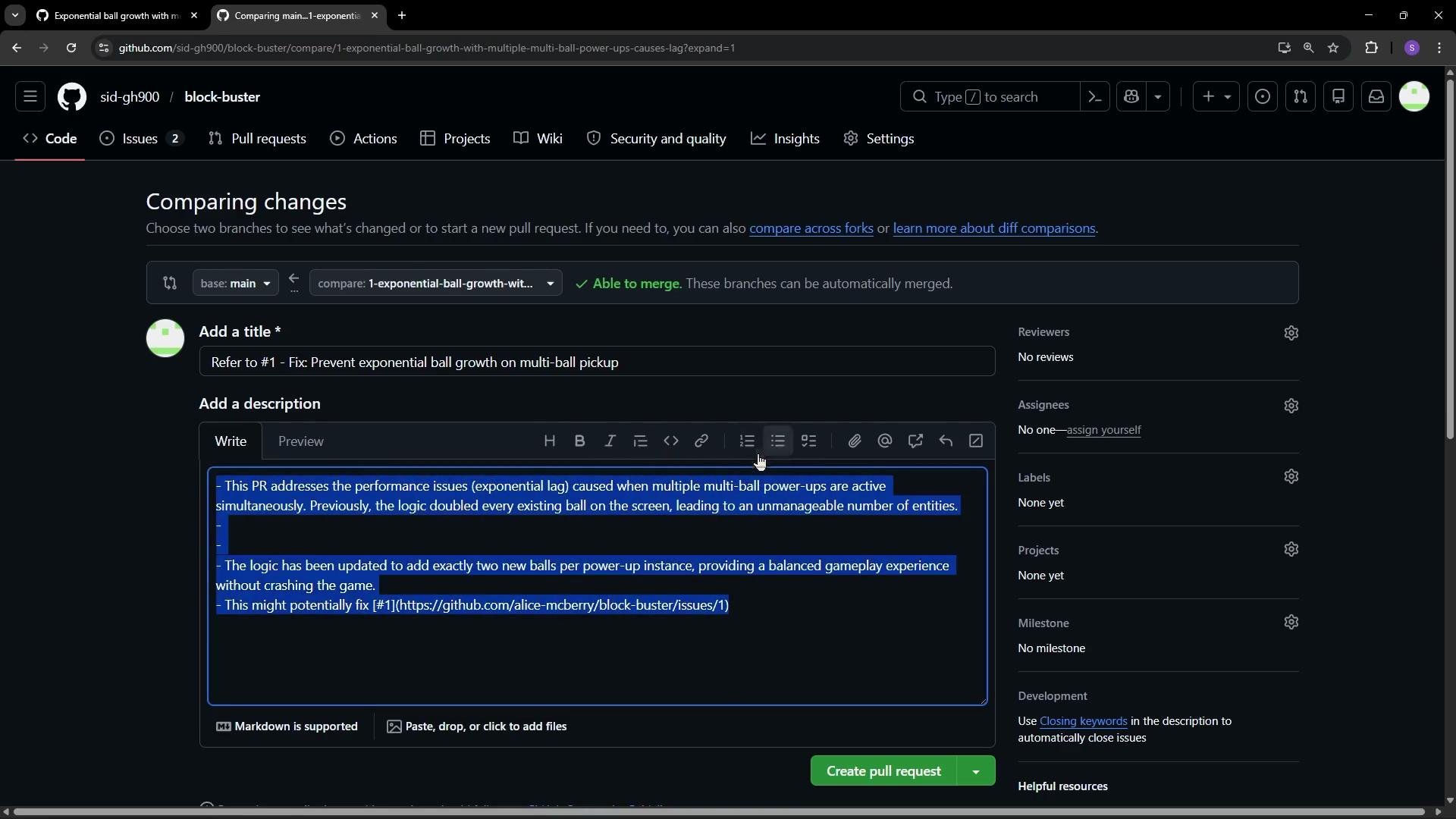Bookmark this page with the star icon
1456x819 pixels.
[x=1334, y=48]
